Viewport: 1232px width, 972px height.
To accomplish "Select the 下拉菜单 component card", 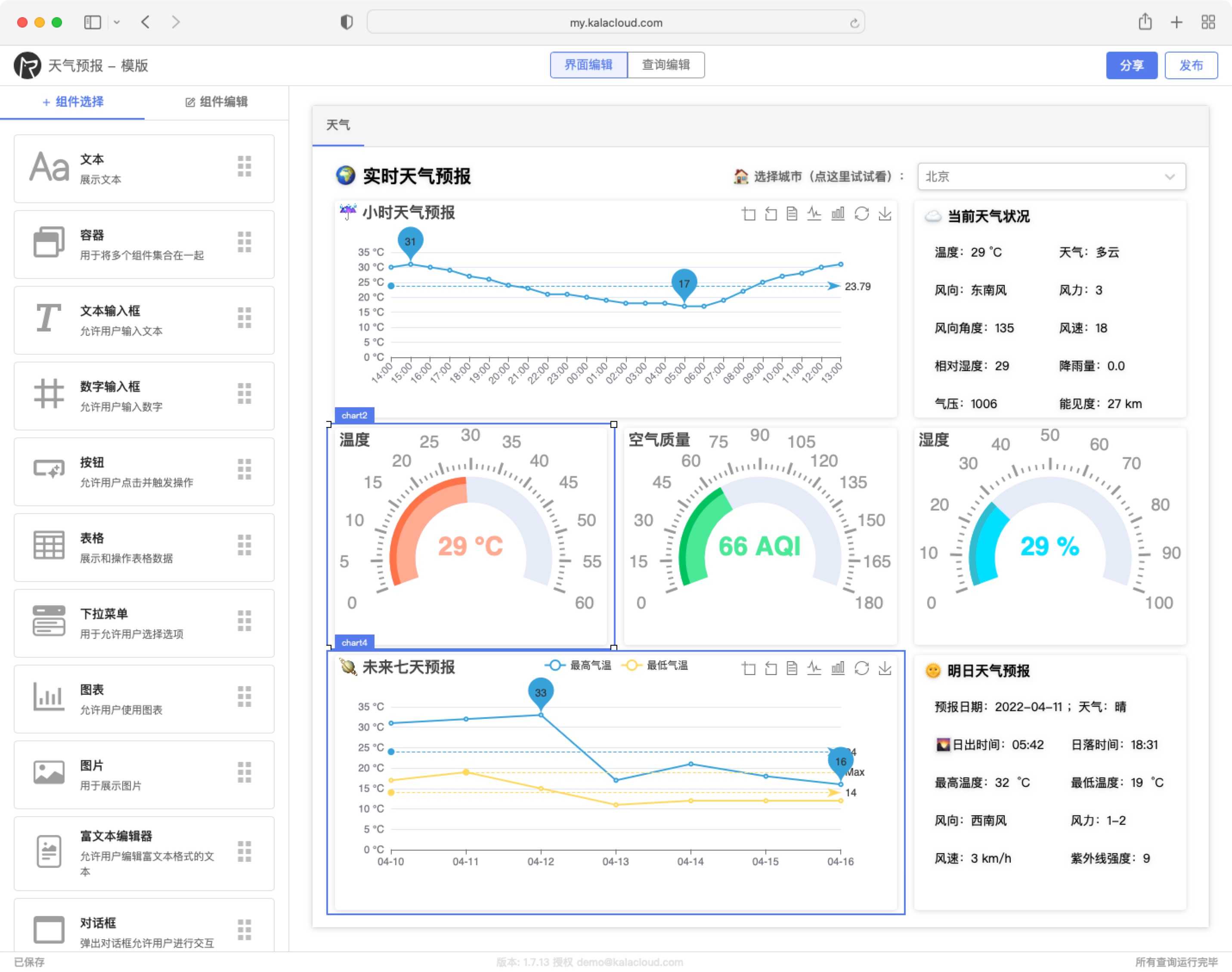I will pos(144,623).
